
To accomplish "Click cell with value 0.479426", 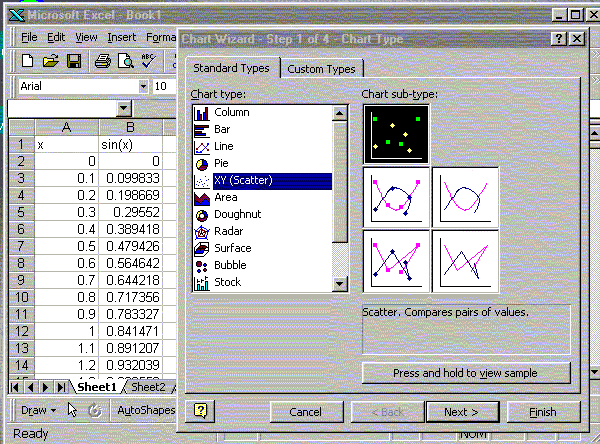I will [x=130, y=246].
